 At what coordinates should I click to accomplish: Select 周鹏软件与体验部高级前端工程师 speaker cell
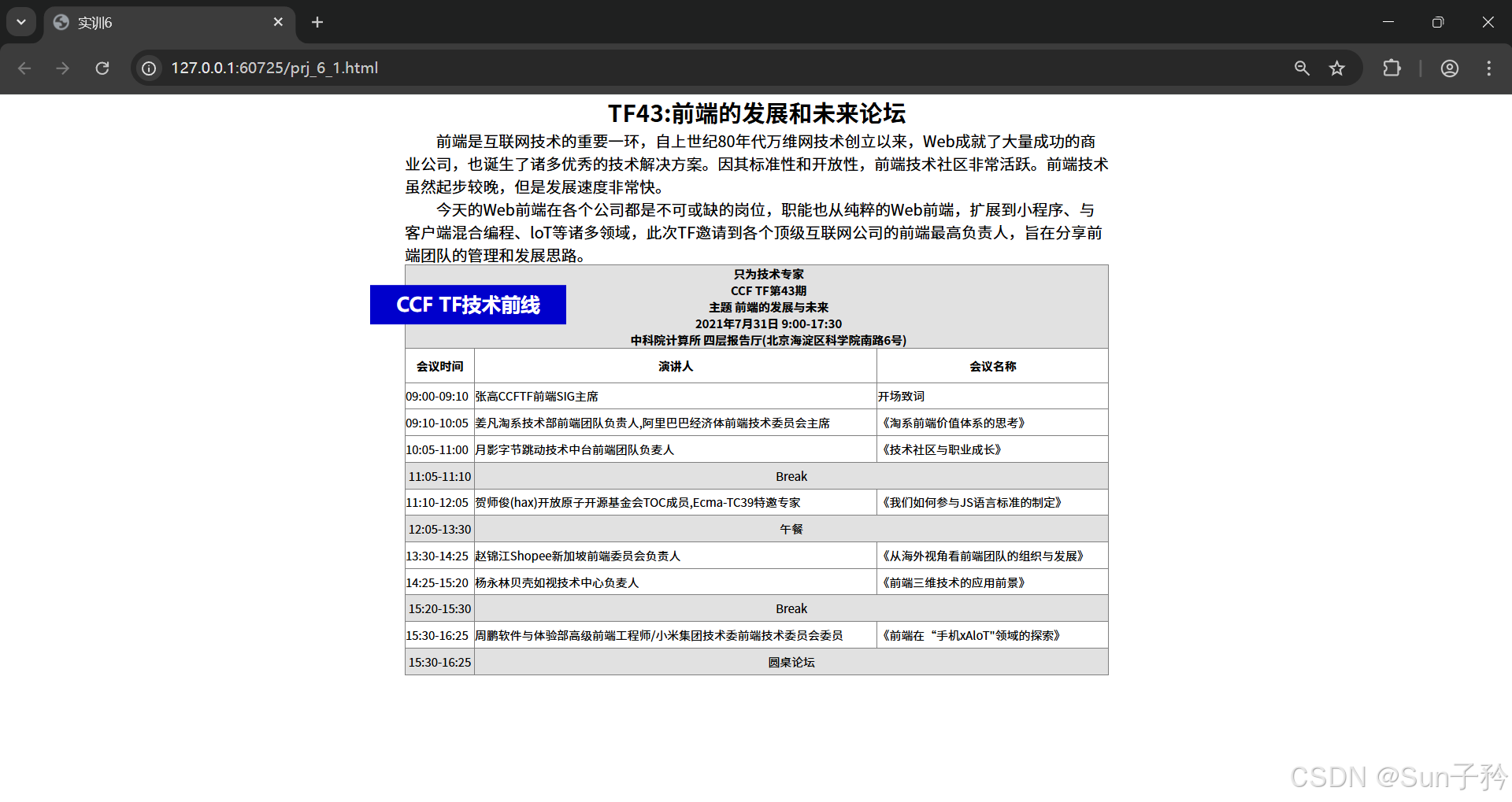click(x=676, y=636)
